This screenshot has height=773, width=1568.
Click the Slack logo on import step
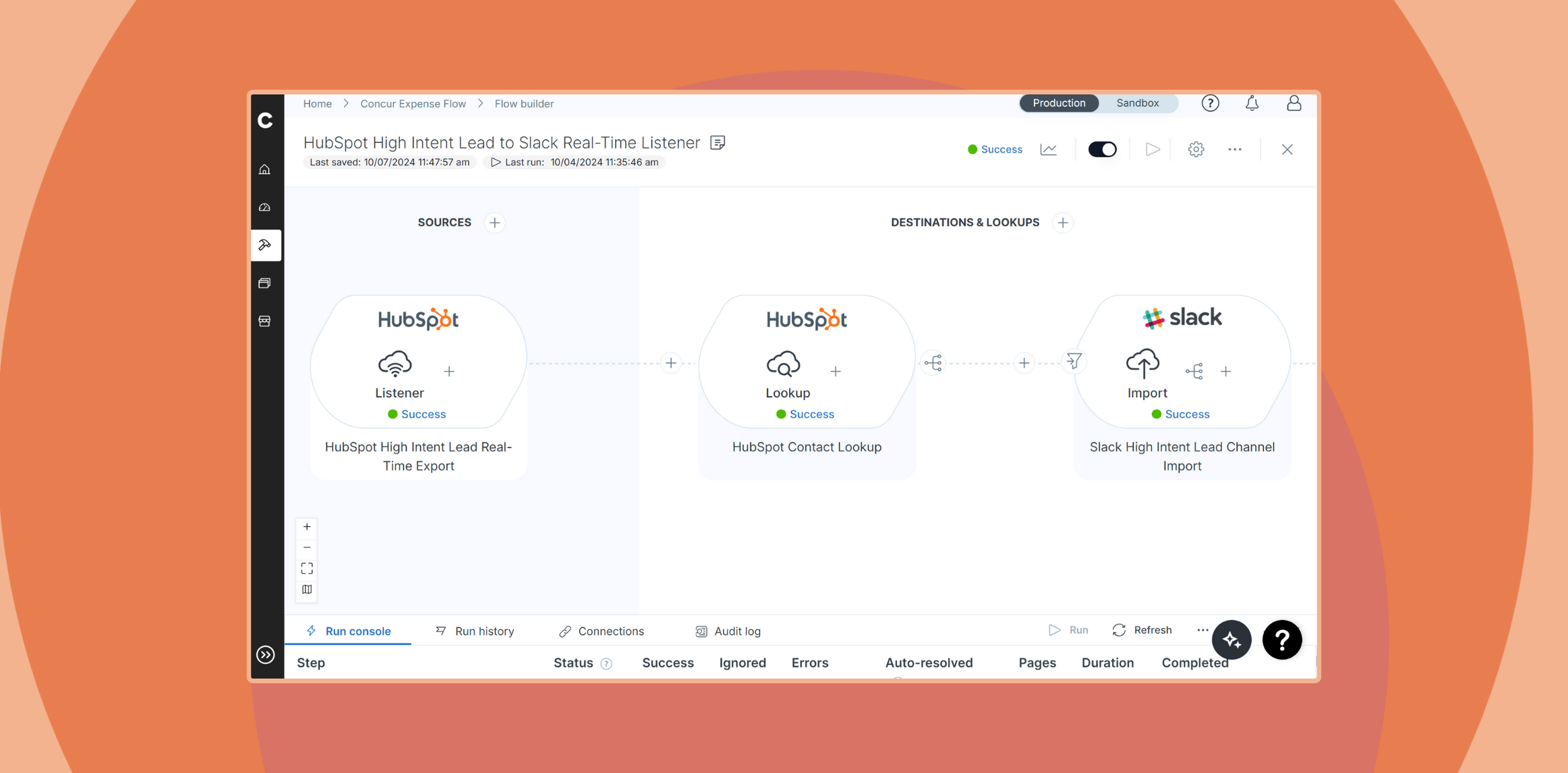(1182, 318)
